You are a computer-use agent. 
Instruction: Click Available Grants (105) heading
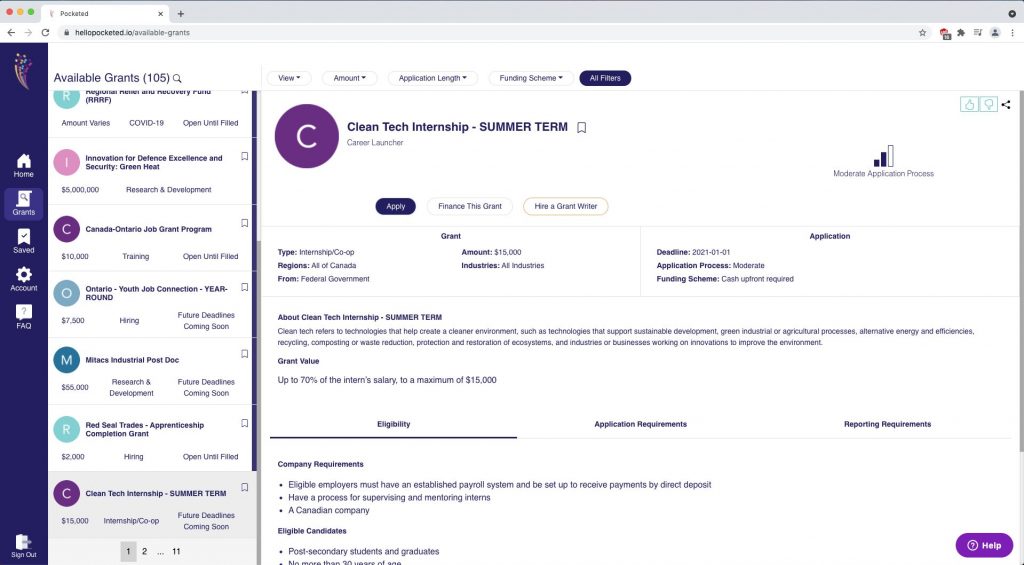click(x=112, y=78)
